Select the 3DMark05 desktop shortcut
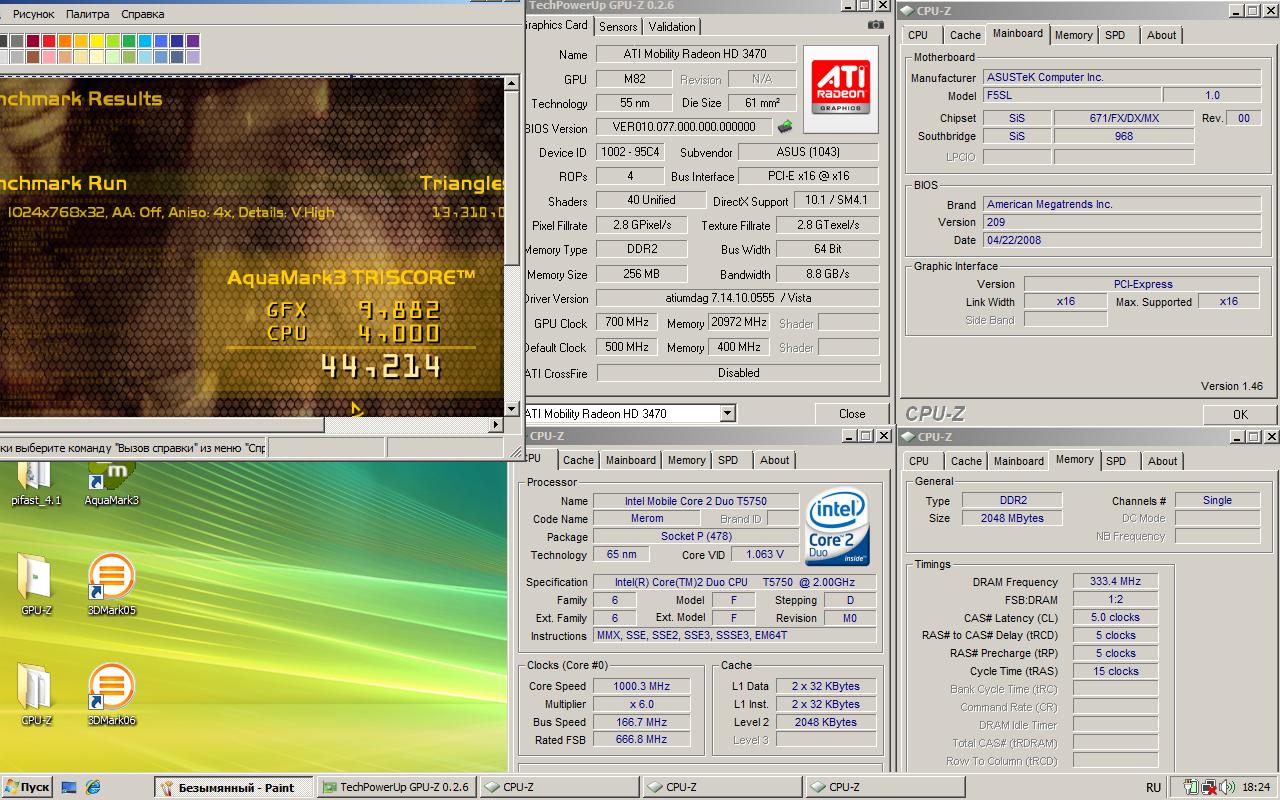1280x800 pixels. point(112,584)
